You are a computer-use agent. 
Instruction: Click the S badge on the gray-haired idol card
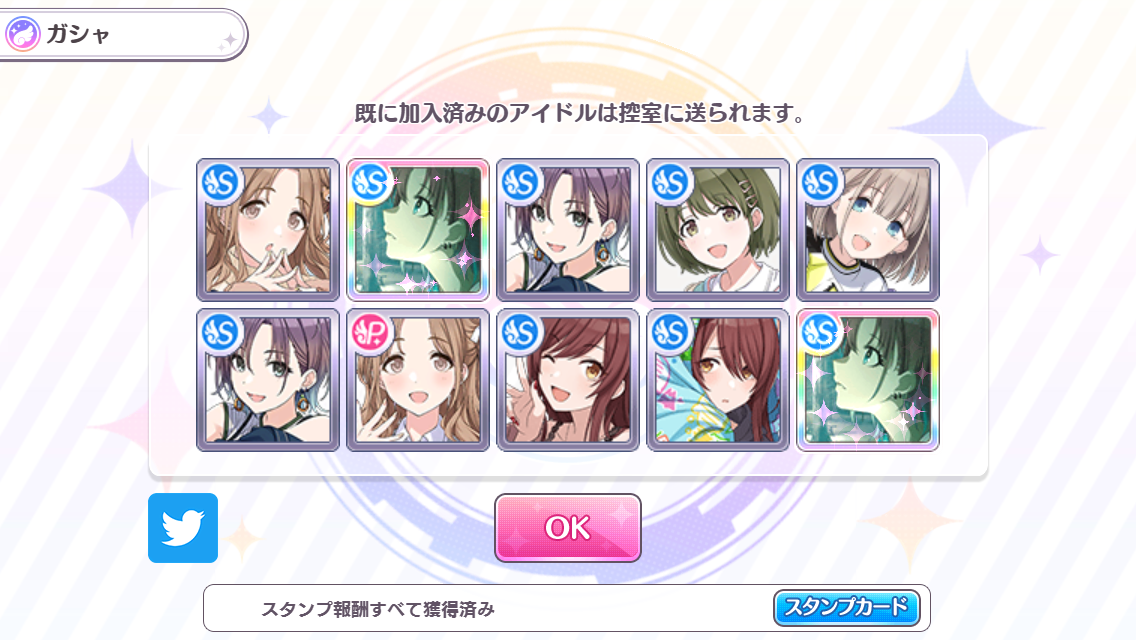820,183
